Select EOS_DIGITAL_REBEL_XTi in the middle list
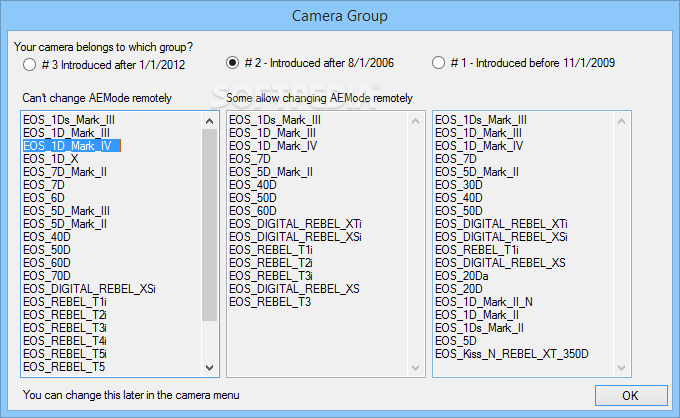This screenshot has height=418, width=680. [x=295, y=224]
